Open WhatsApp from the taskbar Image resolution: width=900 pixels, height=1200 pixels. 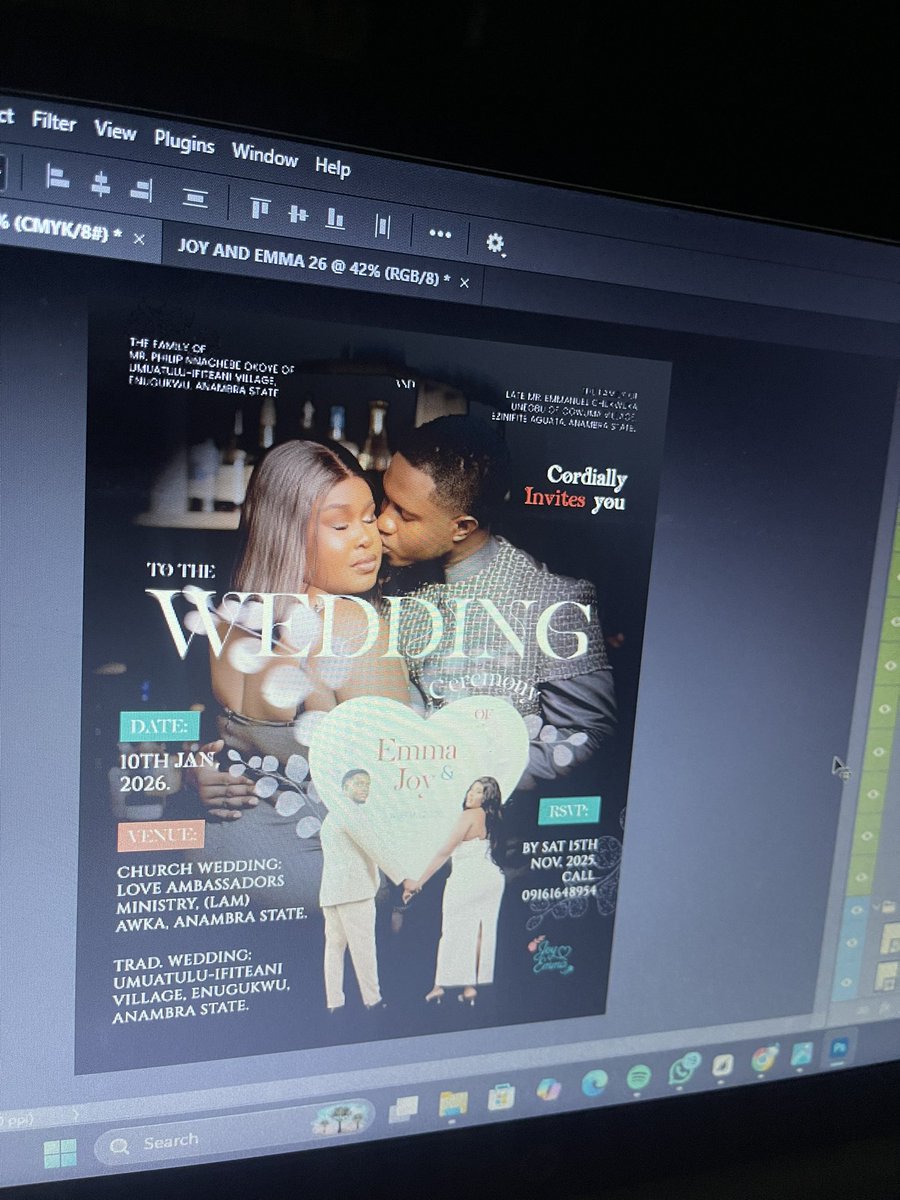[x=684, y=1071]
